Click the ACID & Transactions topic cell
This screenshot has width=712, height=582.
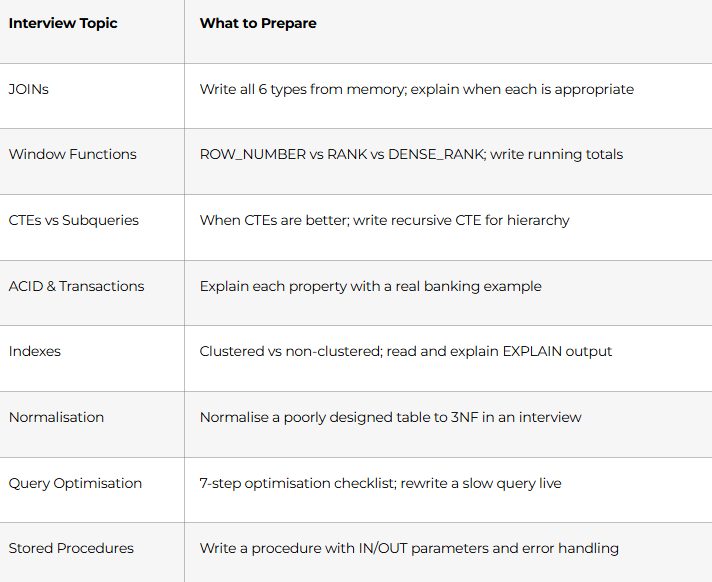pyautogui.click(x=76, y=286)
